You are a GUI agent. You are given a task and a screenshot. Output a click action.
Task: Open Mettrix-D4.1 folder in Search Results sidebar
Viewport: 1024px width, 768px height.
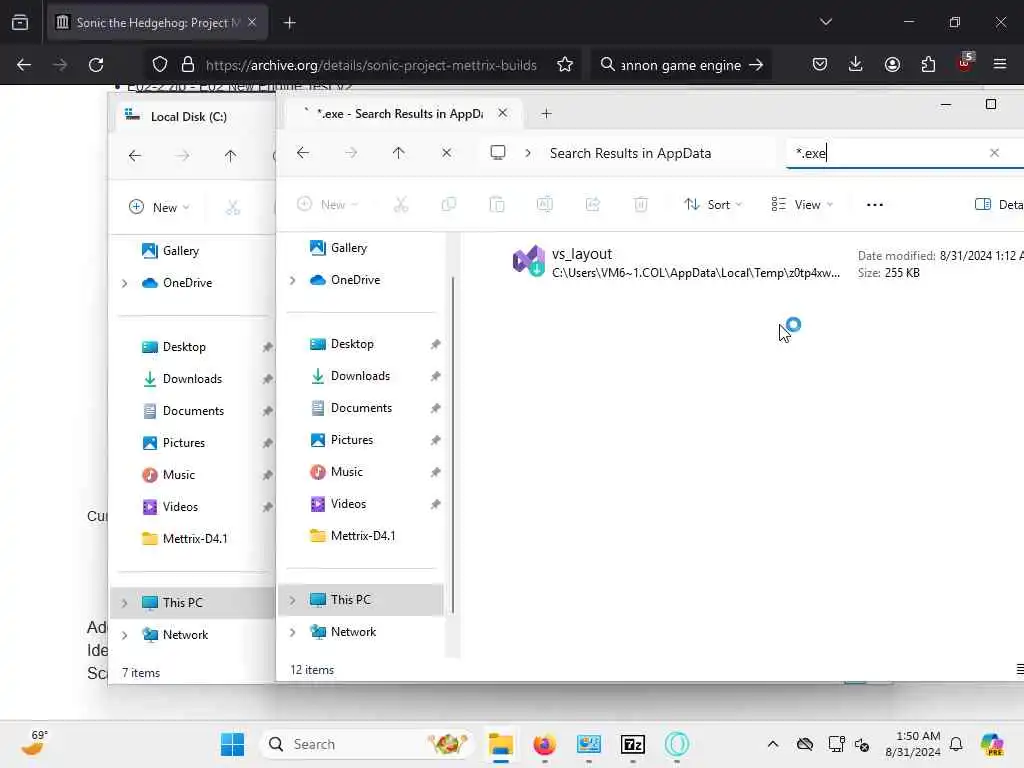click(x=363, y=536)
